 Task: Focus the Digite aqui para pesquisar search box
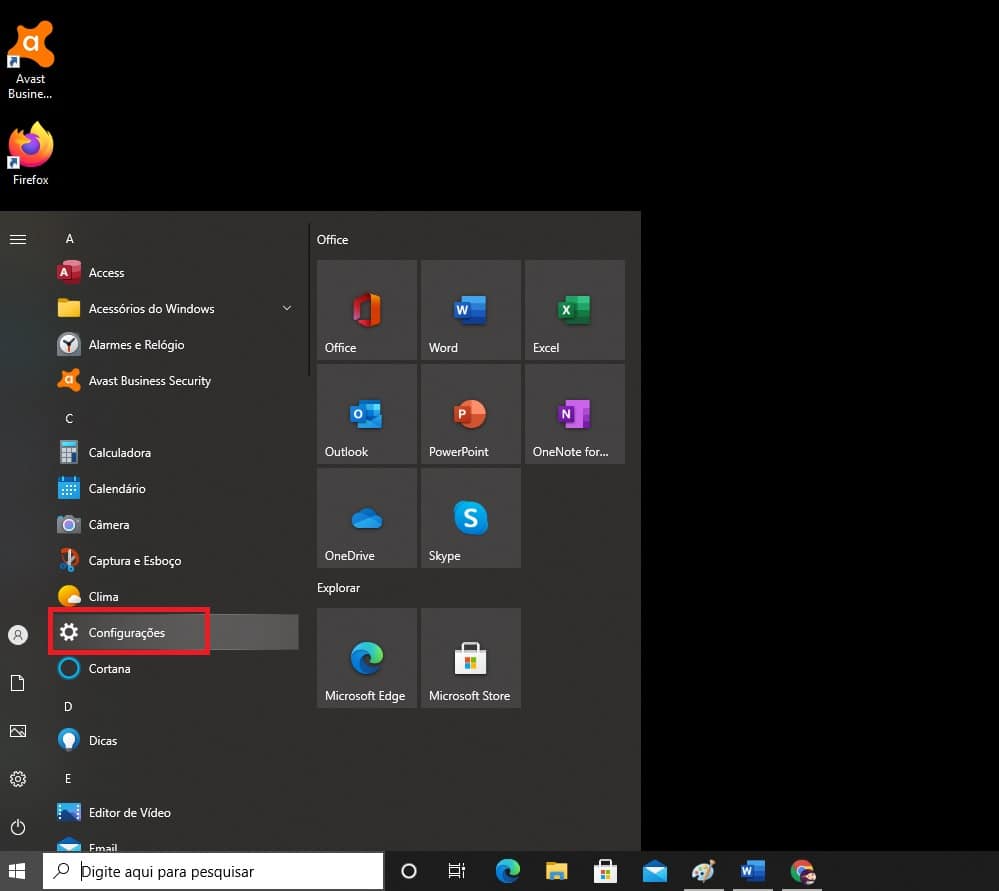(x=213, y=871)
